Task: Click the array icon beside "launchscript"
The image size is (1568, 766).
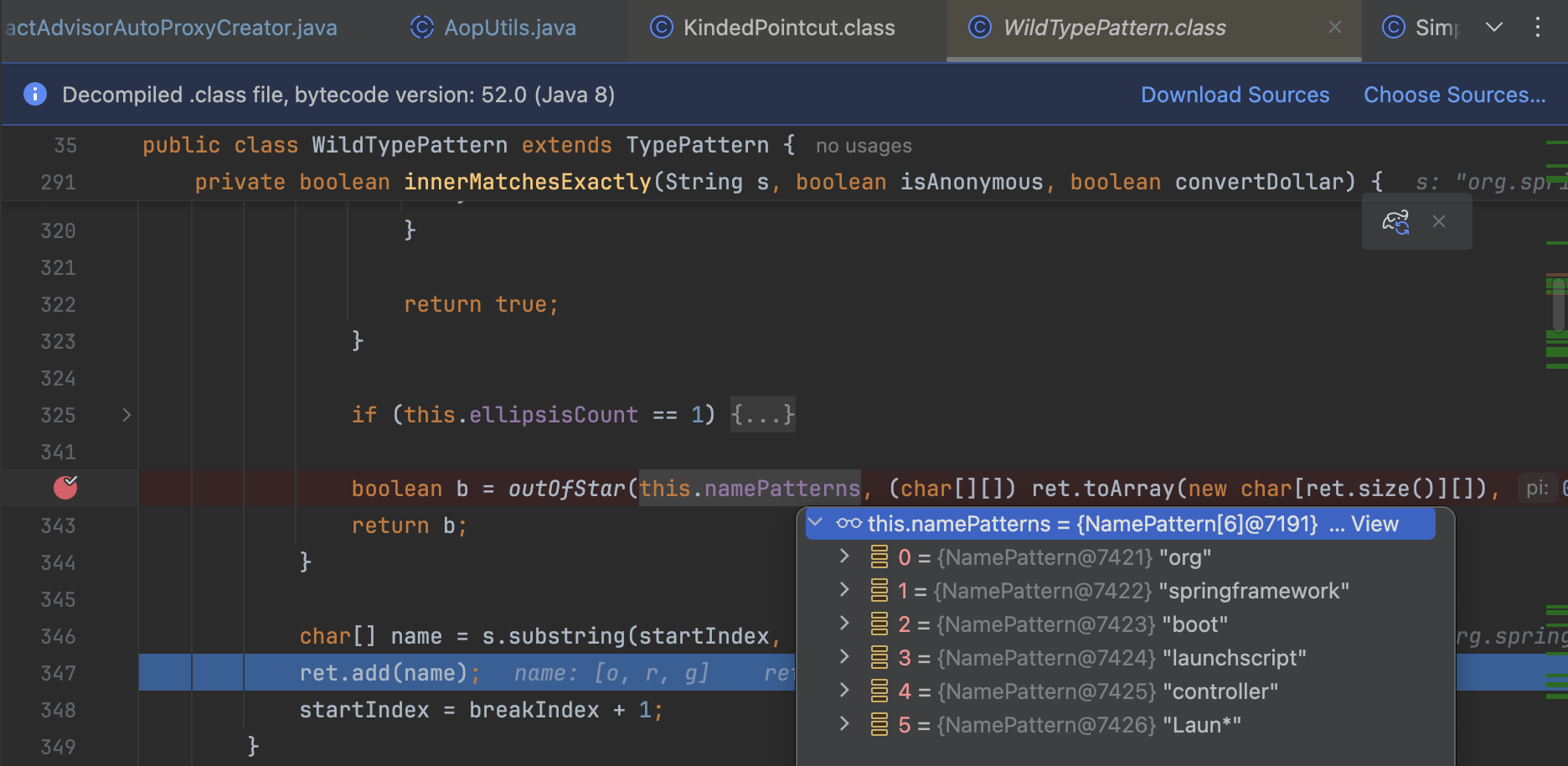Action: [879, 657]
